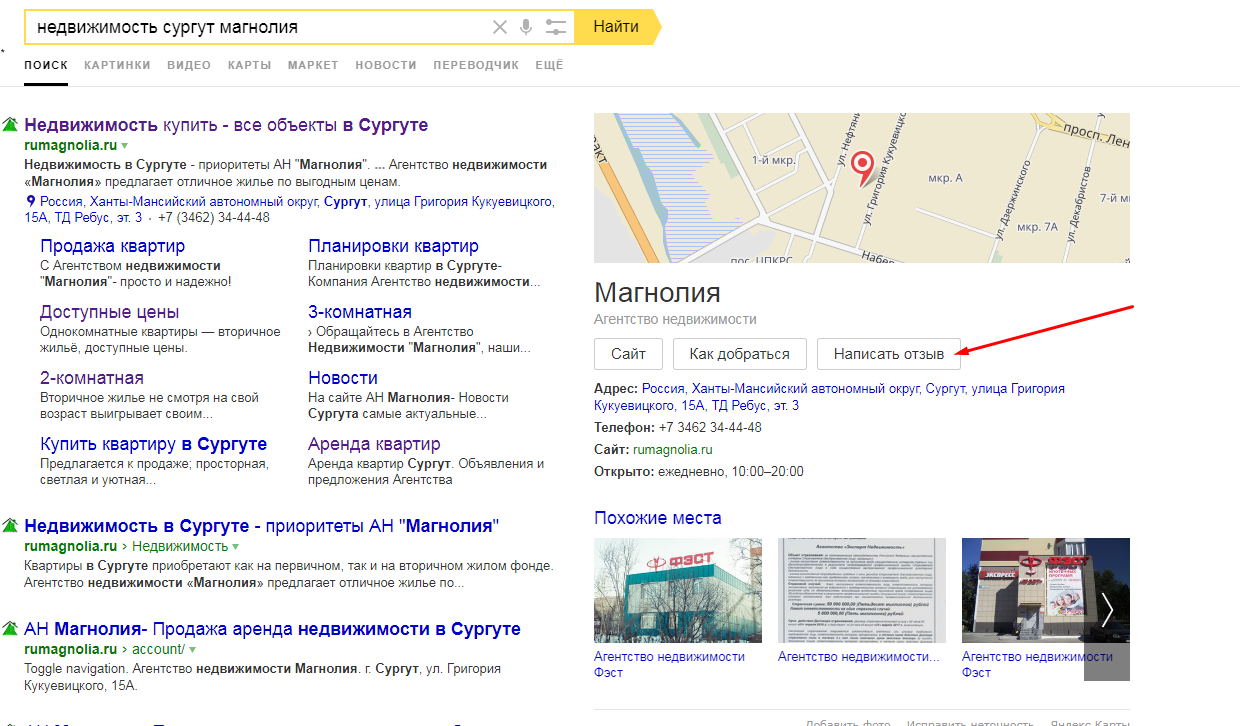Start voice search with the microphone icon
The image size is (1240, 726).
526,27
